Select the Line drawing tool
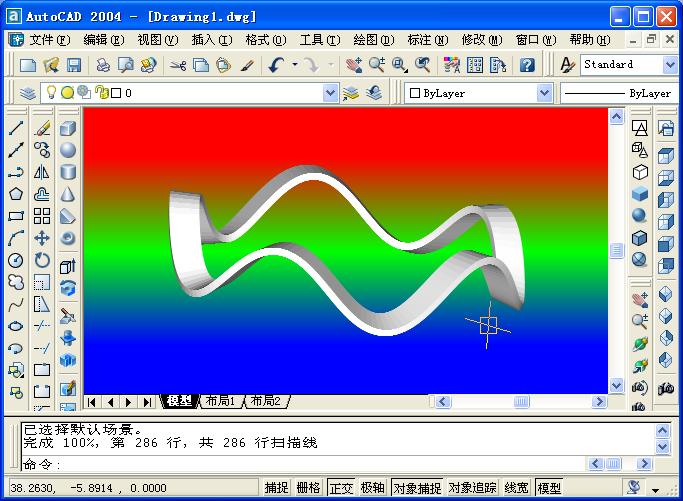Viewport: 683px width, 501px height. point(16,128)
